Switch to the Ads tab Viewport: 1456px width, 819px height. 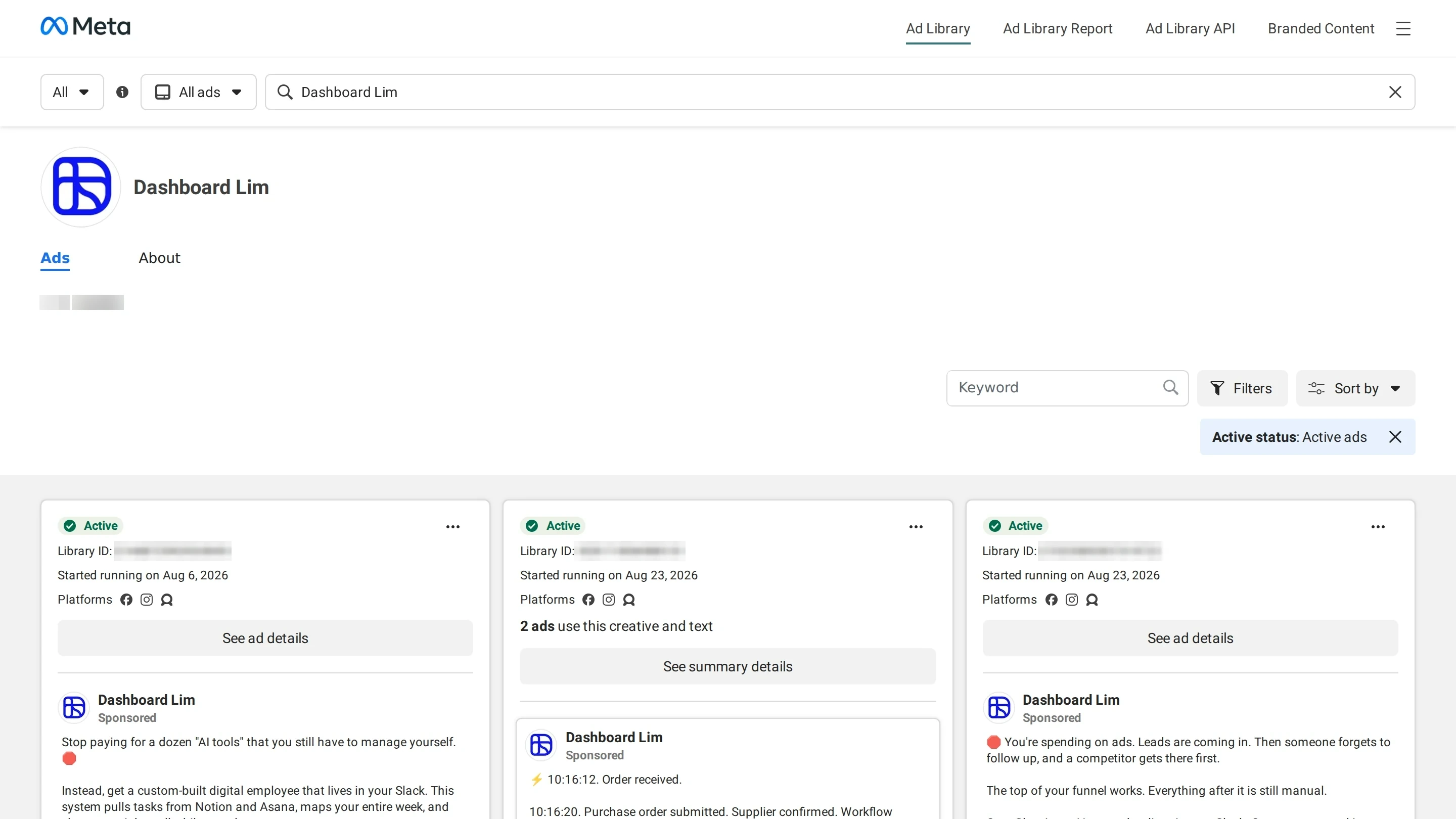pyautogui.click(x=55, y=258)
